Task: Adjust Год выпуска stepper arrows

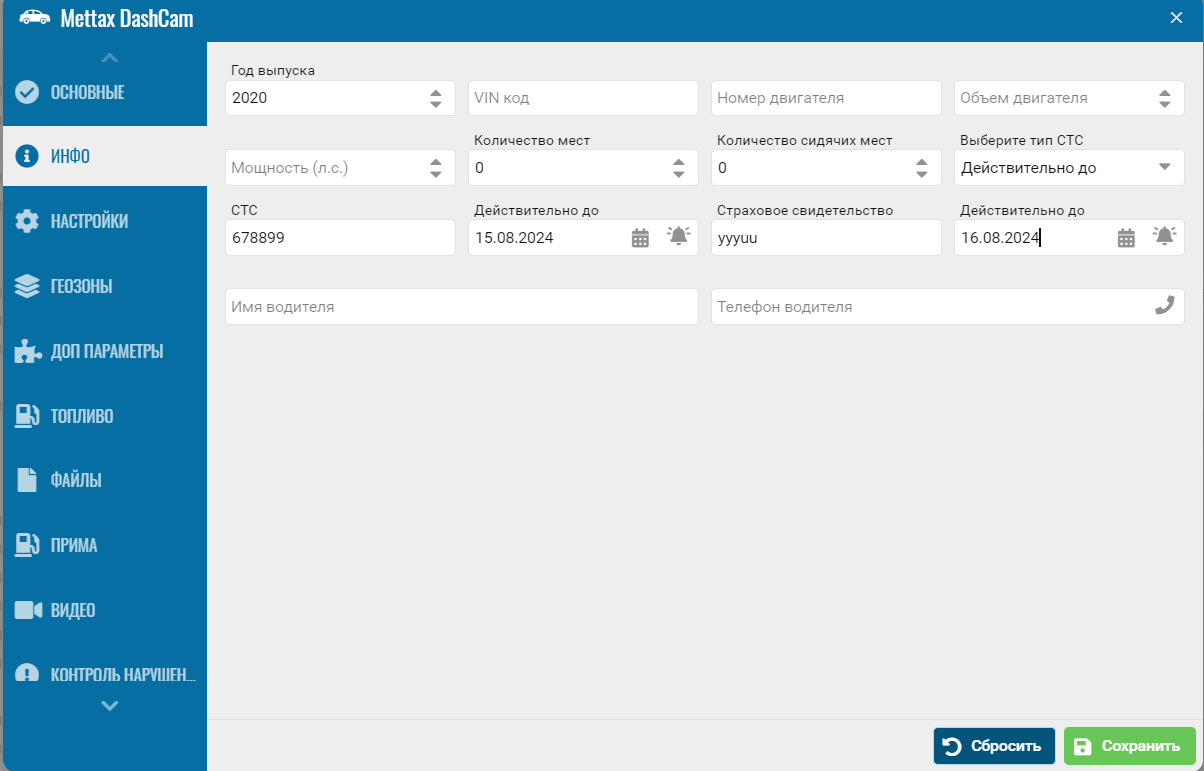Action: pos(435,98)
